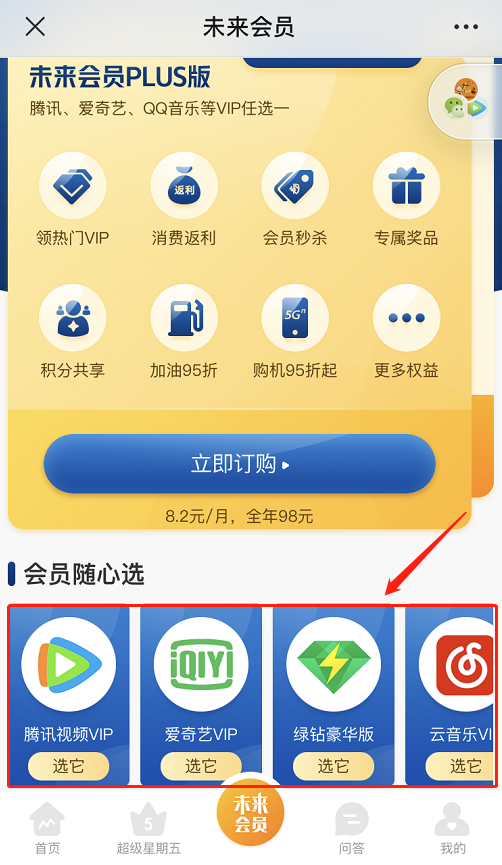The width and height of the screenshot is (502, 865).
Task: Open the 领热门VIP benefit icon
Action: coord(72,186)
